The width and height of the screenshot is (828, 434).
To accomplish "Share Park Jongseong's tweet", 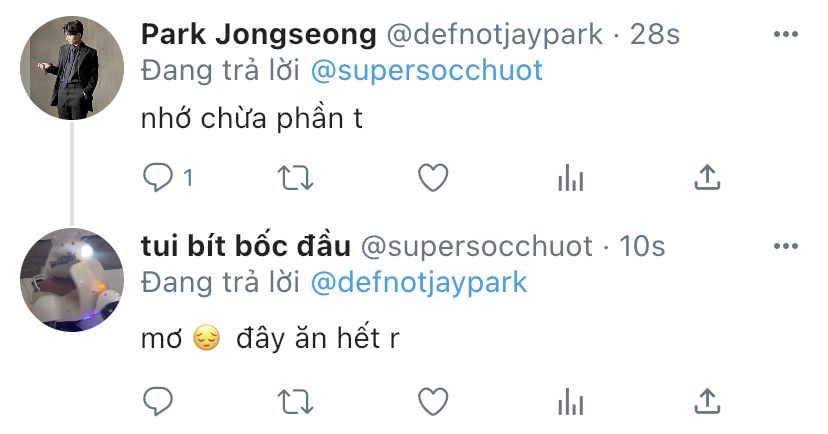I will coord(707,177).
